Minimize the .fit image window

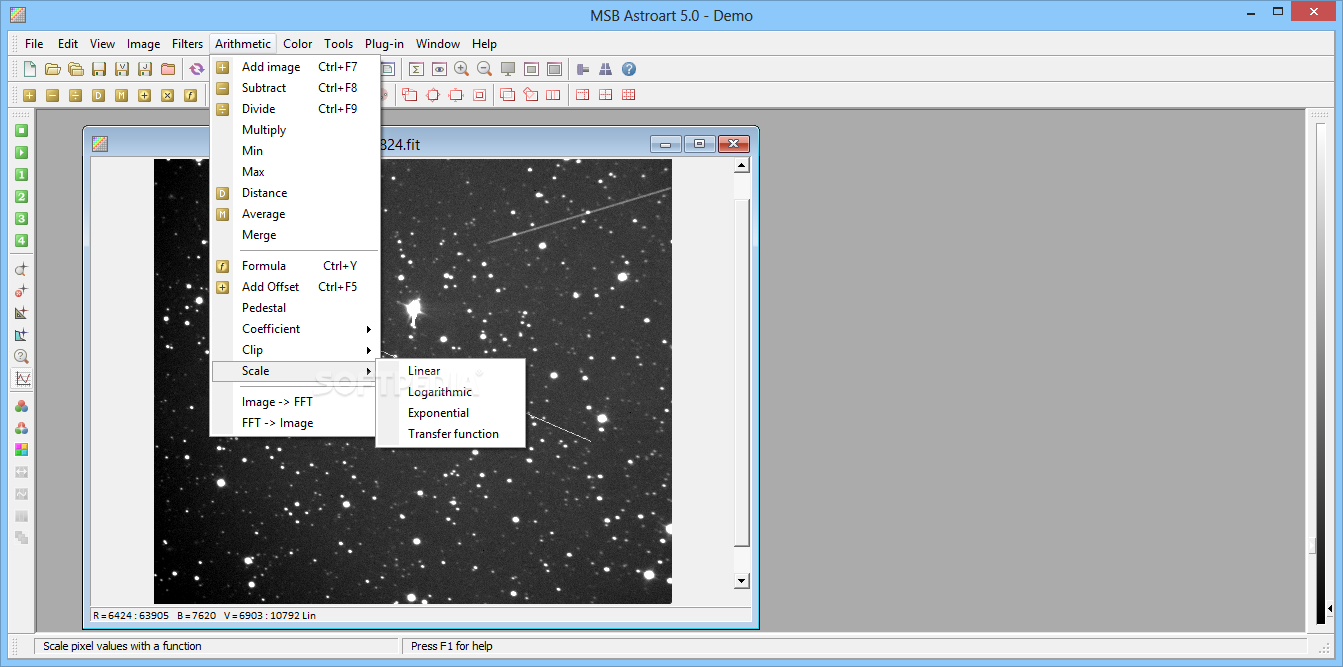[x=666, y=144]
